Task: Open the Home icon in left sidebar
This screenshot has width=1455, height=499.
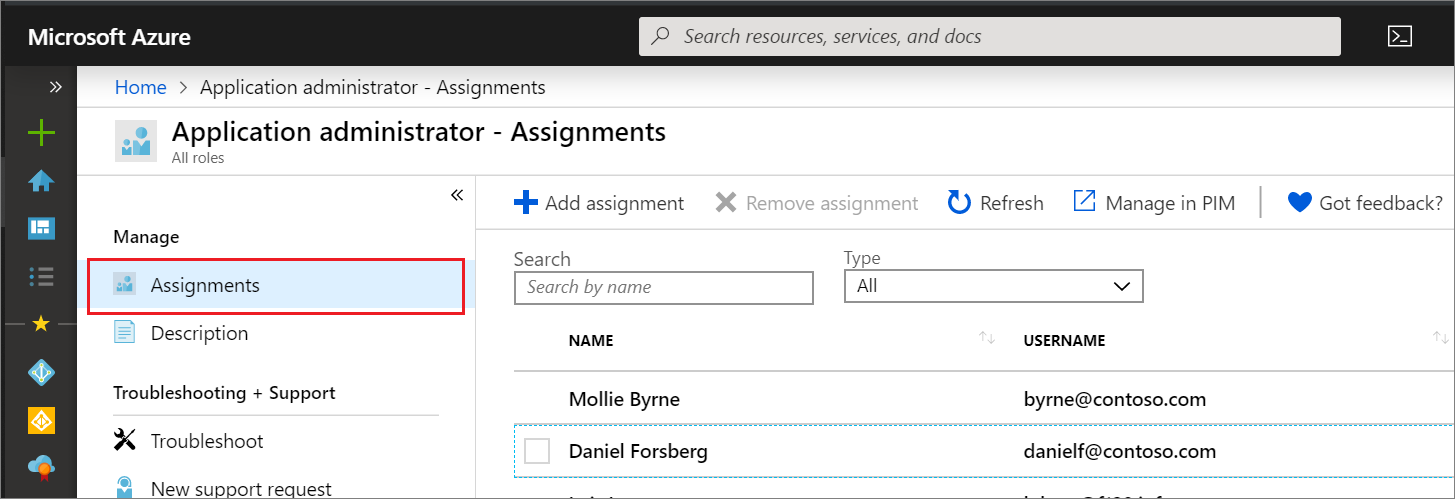Action: coord(41,181)
